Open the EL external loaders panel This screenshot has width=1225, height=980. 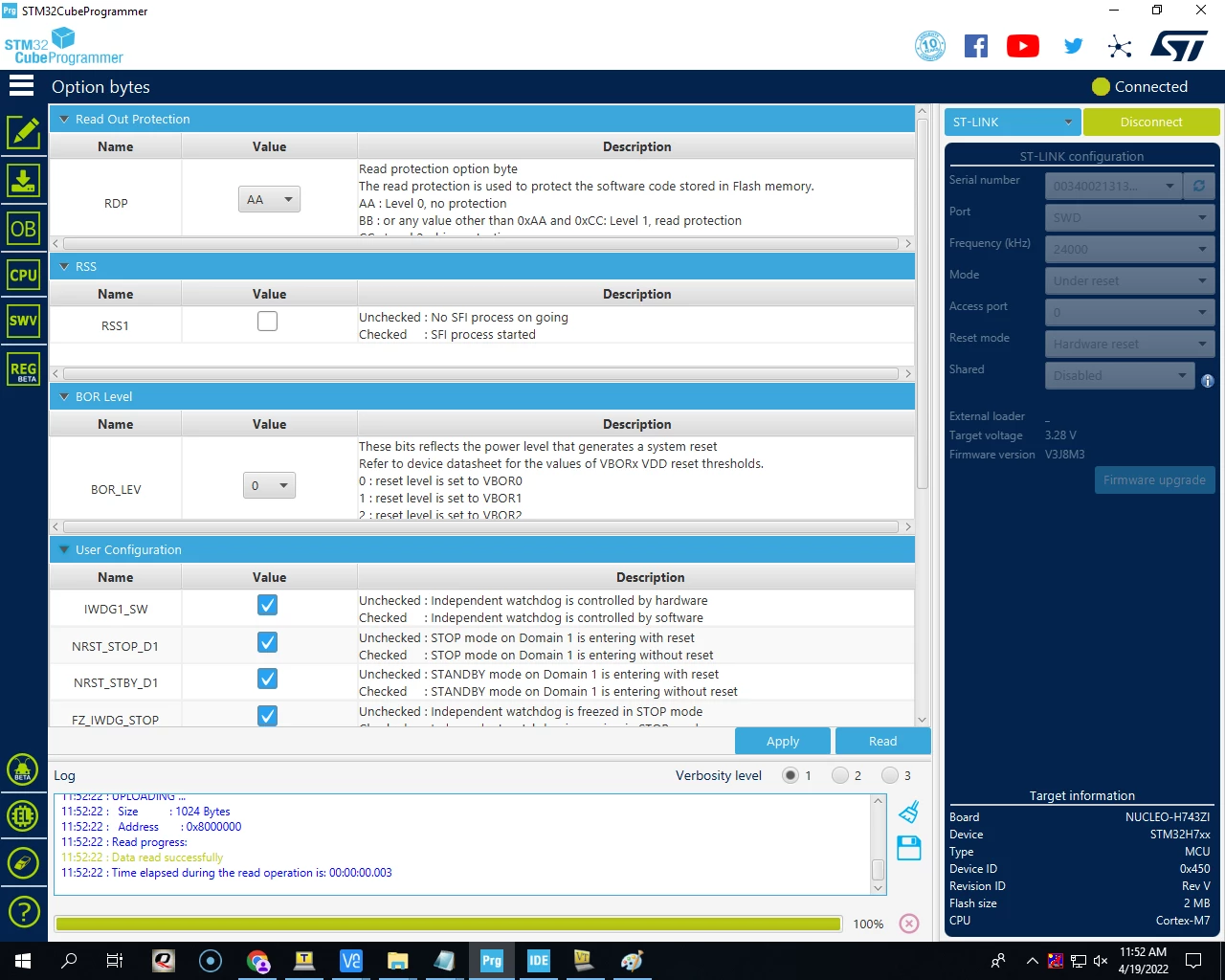23,816
